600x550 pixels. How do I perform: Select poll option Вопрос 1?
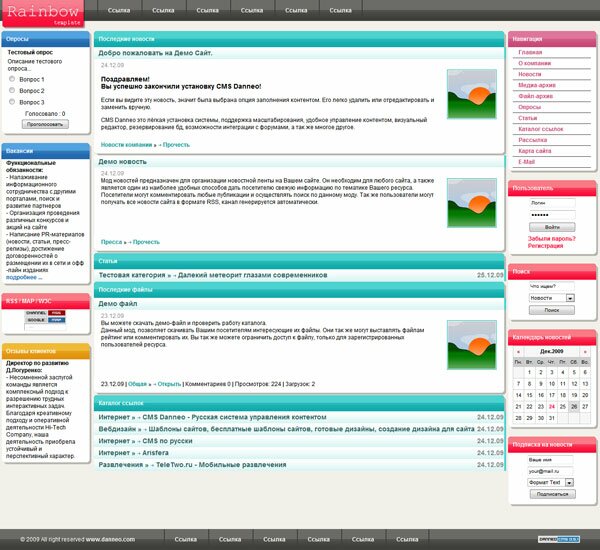pyautogui.click(x=12, y=78)
